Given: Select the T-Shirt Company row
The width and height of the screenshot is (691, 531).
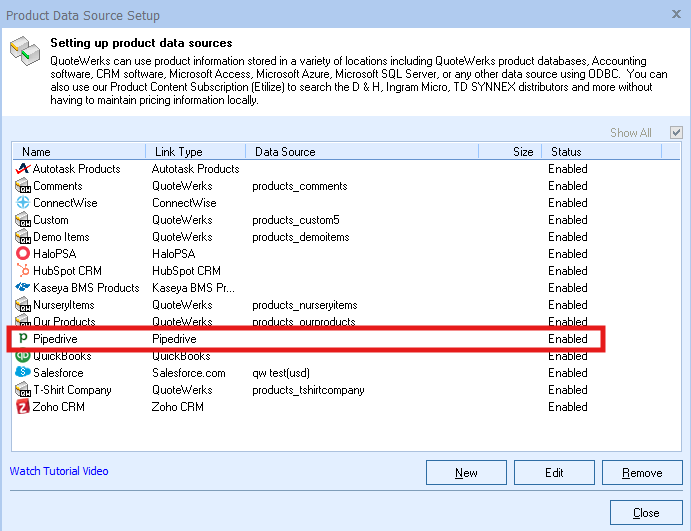Looking at the screenshot, I should [x=72, y=390].
